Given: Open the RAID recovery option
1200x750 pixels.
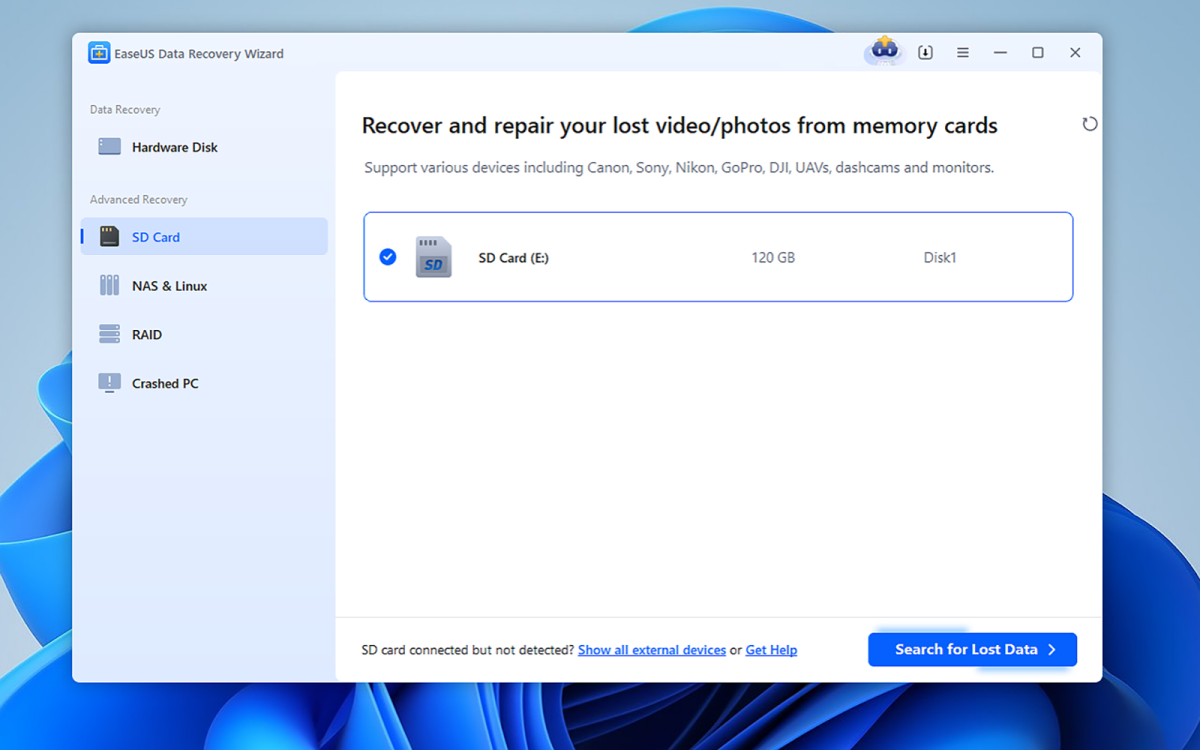Looking at the screenshot, I should 146,335.
